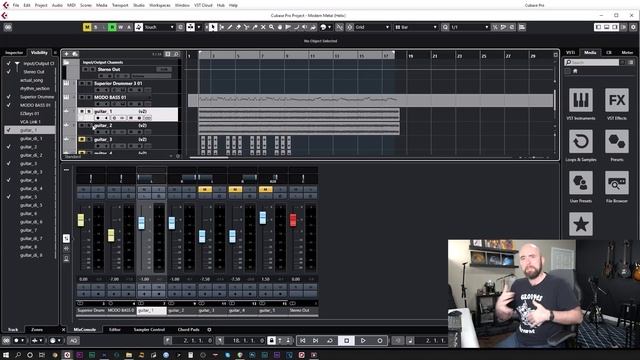
Task: Select the Range Selection tool
Action: pos(222,27)
